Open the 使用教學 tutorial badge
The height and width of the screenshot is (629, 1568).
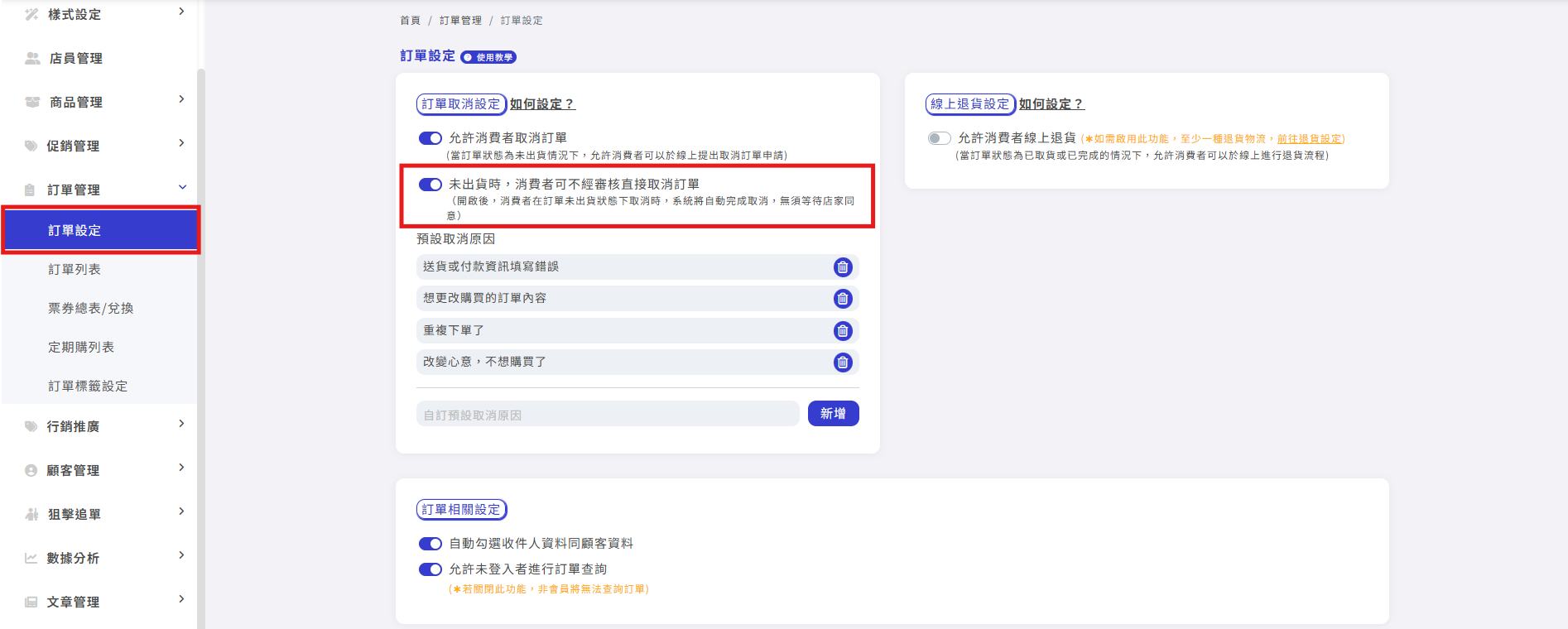click(488, 57)
